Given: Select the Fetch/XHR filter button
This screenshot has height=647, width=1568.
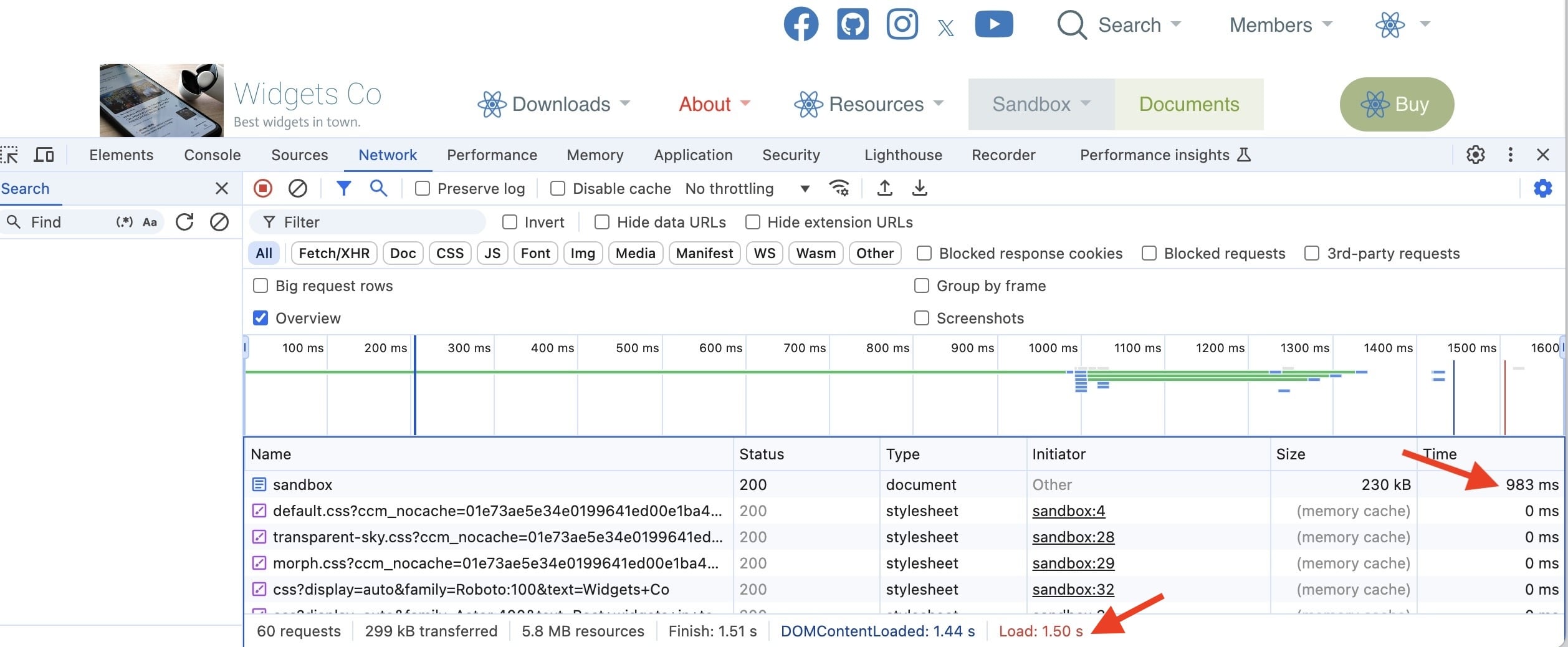Looking at the screenshot, I should click(x=334, y=253).
